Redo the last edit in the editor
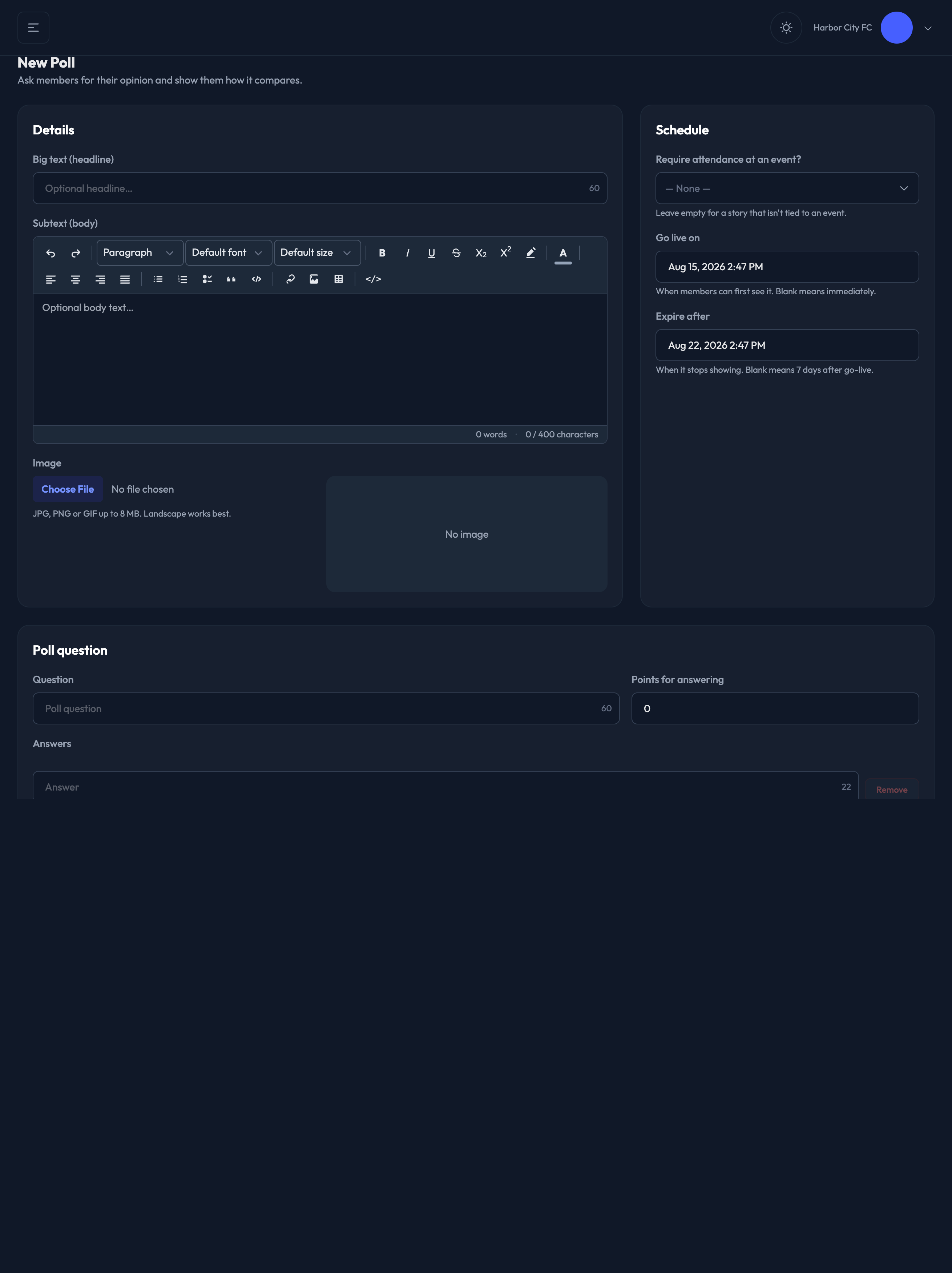952x1273 pixels. click(76, 253)
